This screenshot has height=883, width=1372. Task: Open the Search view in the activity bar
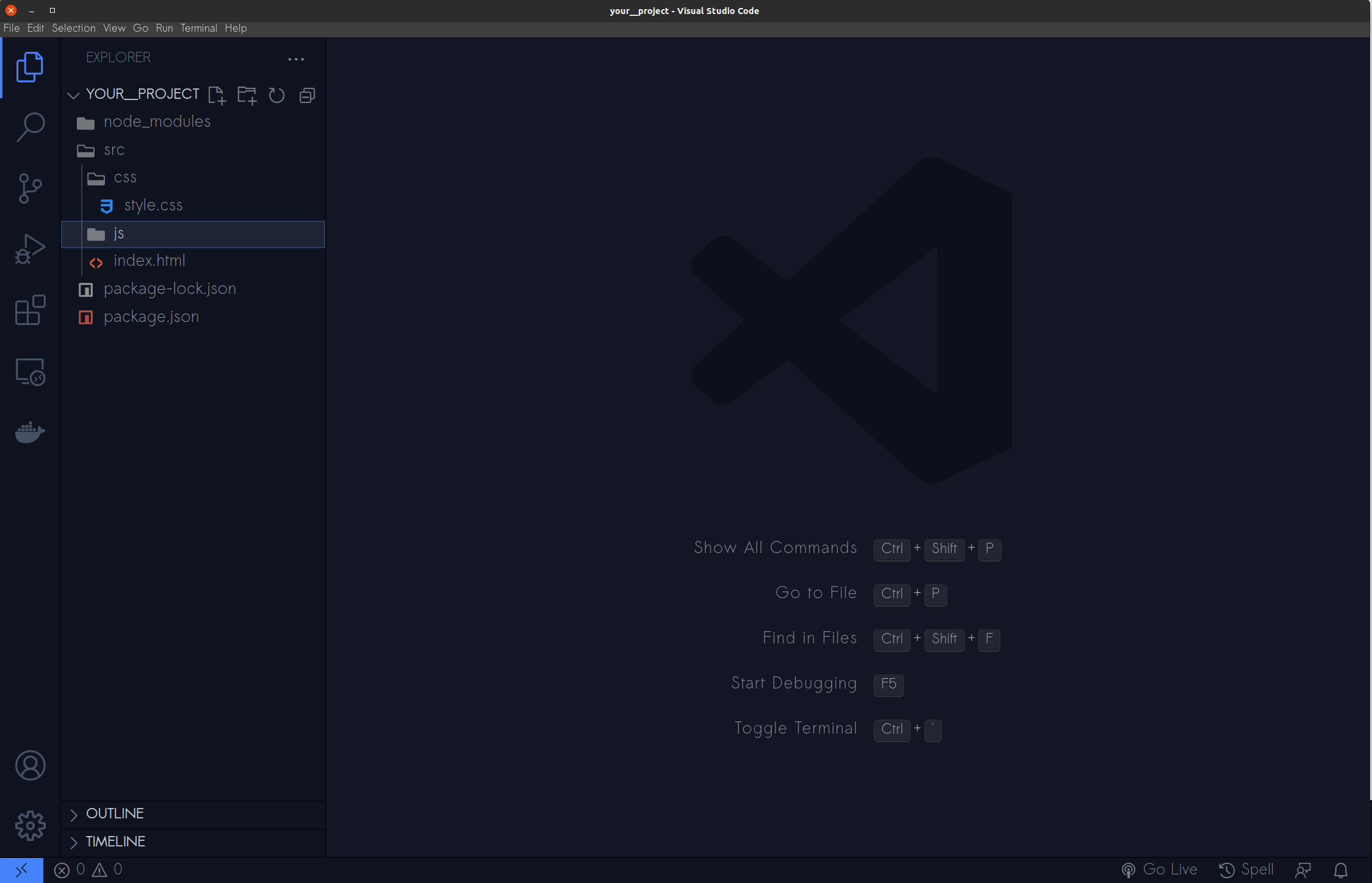30,127
